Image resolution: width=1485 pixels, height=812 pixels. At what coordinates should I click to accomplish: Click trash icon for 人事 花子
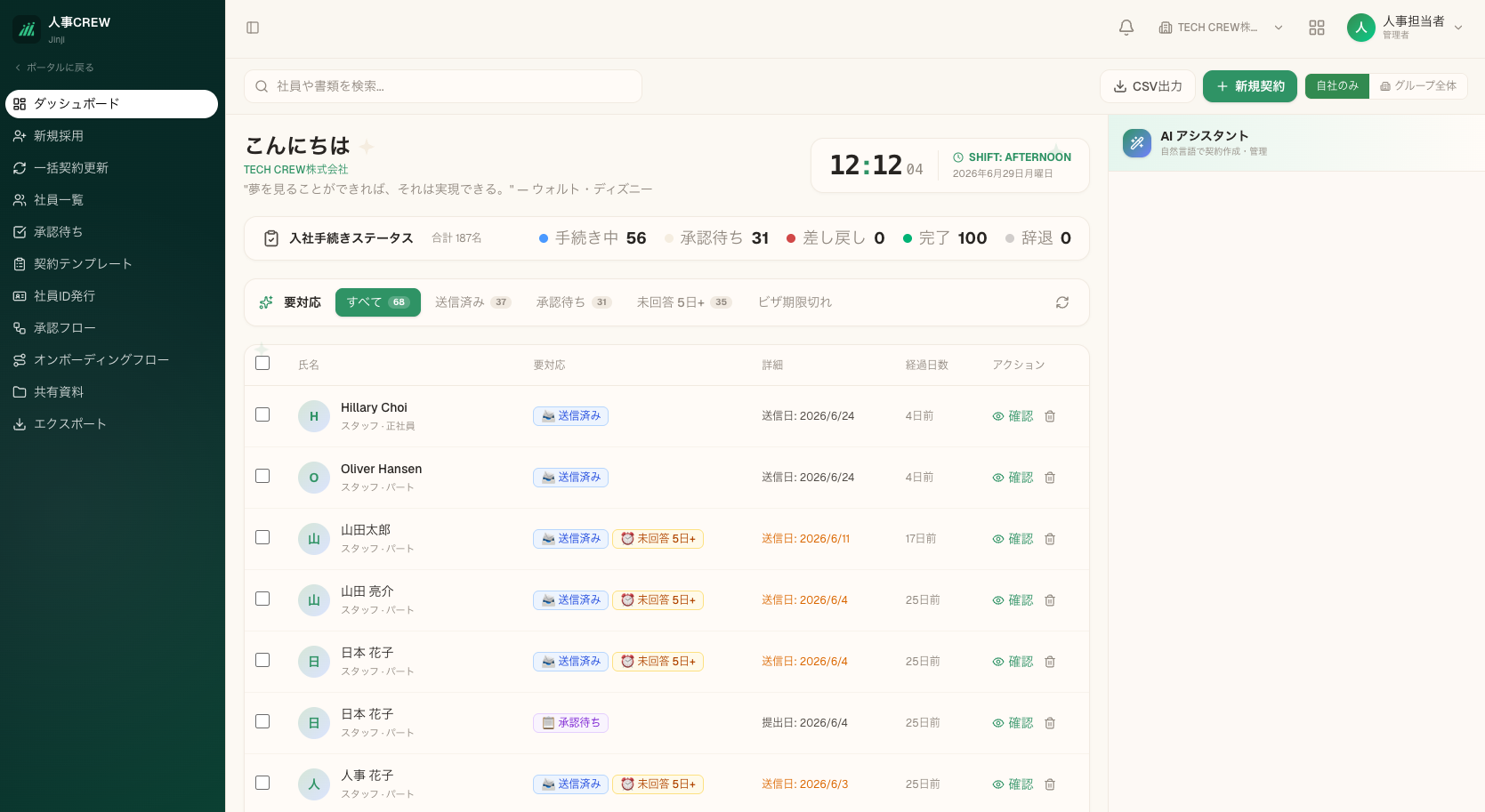pyautogui.click(x=1050, y=784)
